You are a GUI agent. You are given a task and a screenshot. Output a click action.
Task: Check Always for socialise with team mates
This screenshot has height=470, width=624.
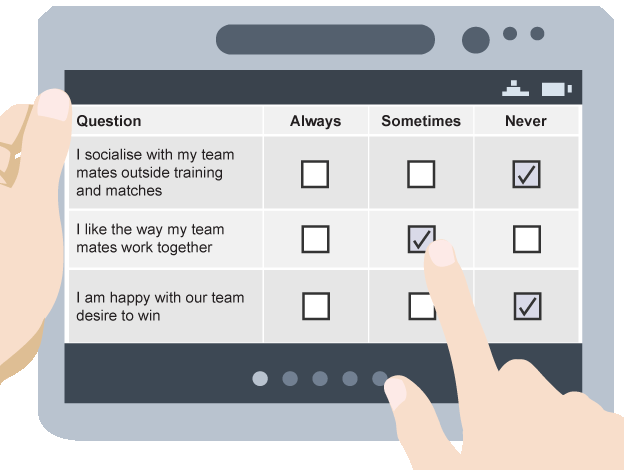pos(315,175)
